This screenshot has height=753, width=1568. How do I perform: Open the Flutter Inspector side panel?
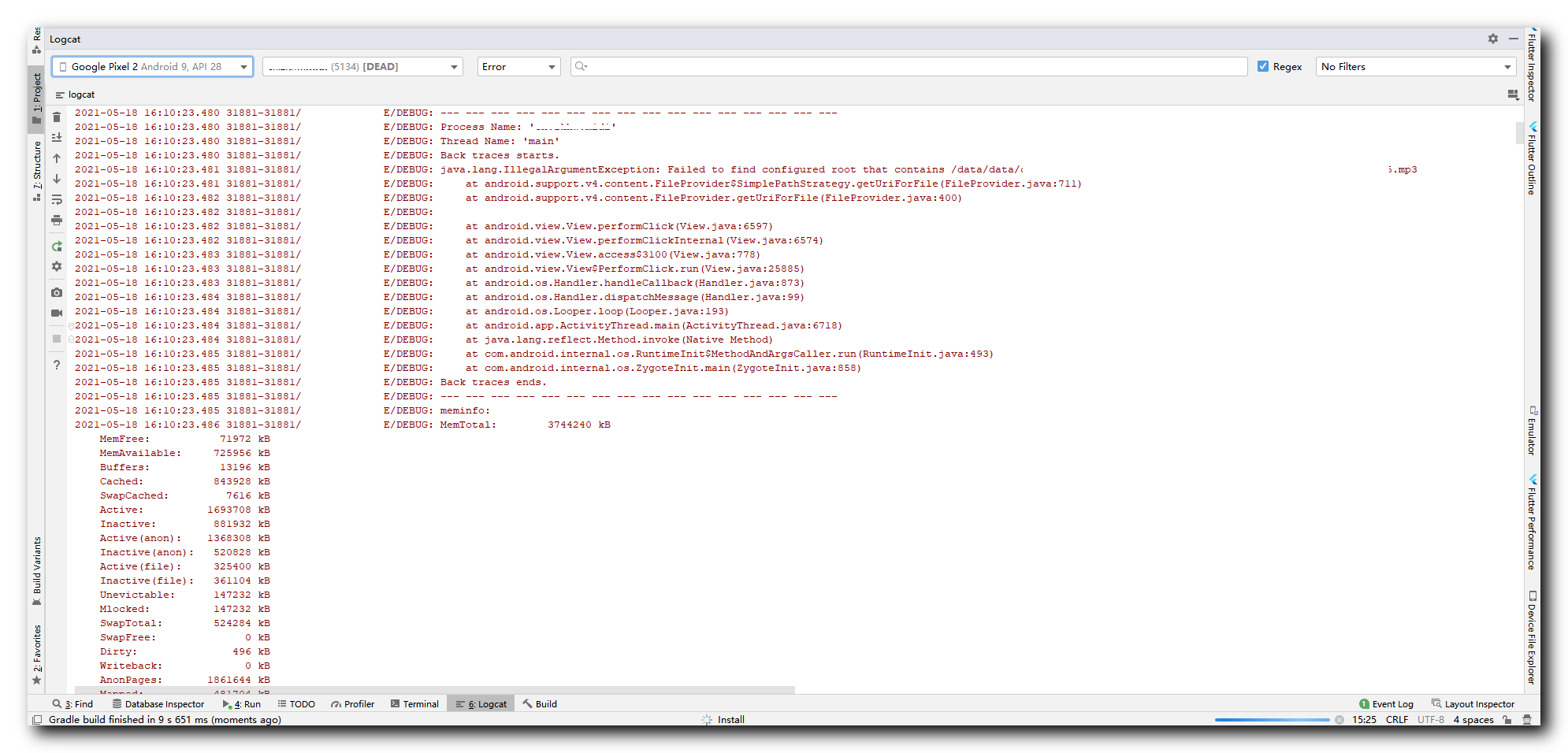tap(1532, 65)
